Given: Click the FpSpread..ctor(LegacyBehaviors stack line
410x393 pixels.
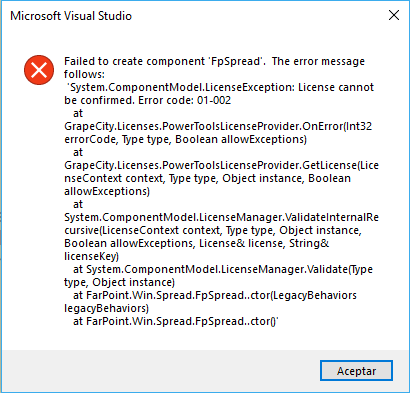Looking at the screenshot, I should pos(215,295).
